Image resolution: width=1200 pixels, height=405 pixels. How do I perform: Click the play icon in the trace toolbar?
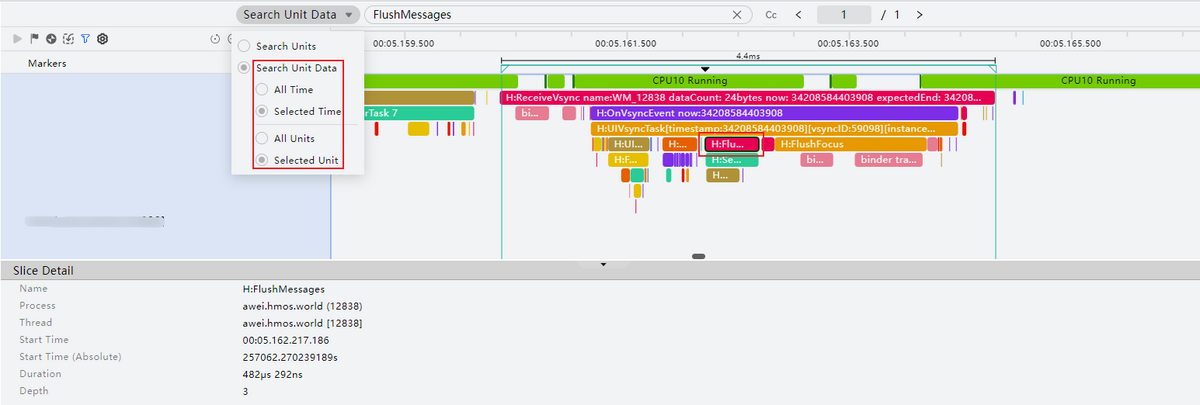pos(17,39)
